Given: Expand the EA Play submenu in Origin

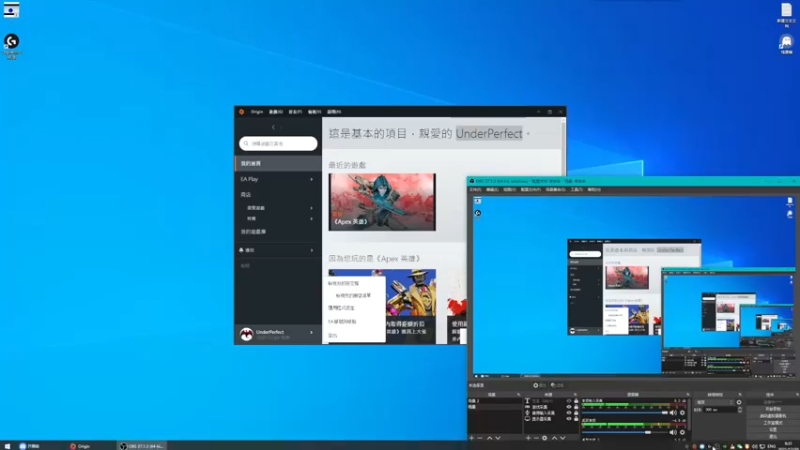Looking at the screenshot, I should click(311, 179).
